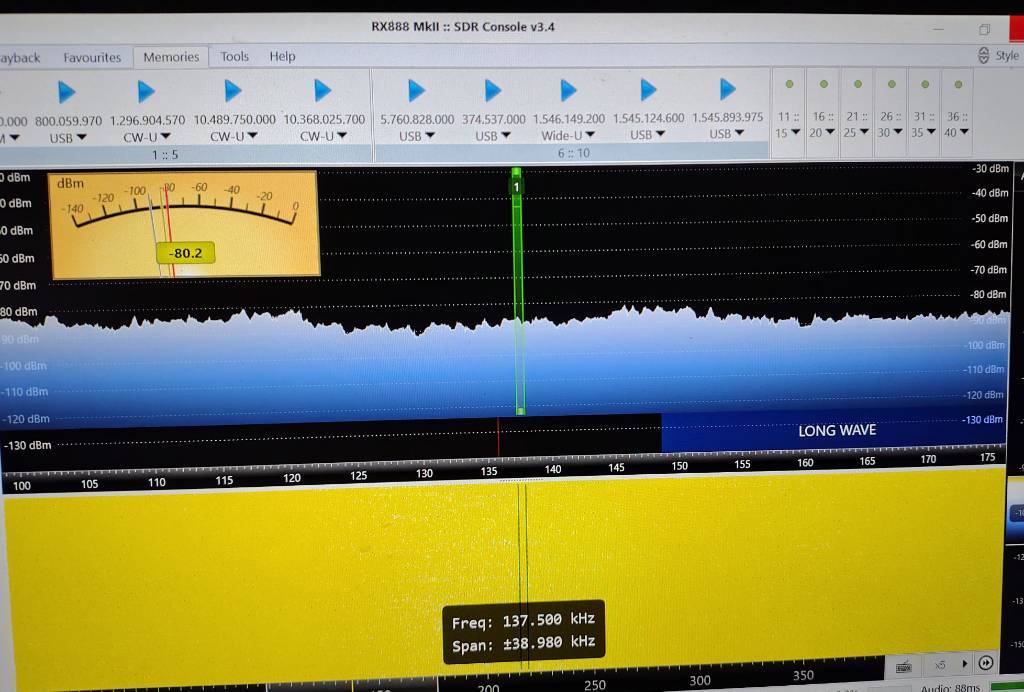The height and width of the screenshot is (692, 1024).
Task: Toggle the green dot for bank 36::40
Action: (x=957, y=84)
